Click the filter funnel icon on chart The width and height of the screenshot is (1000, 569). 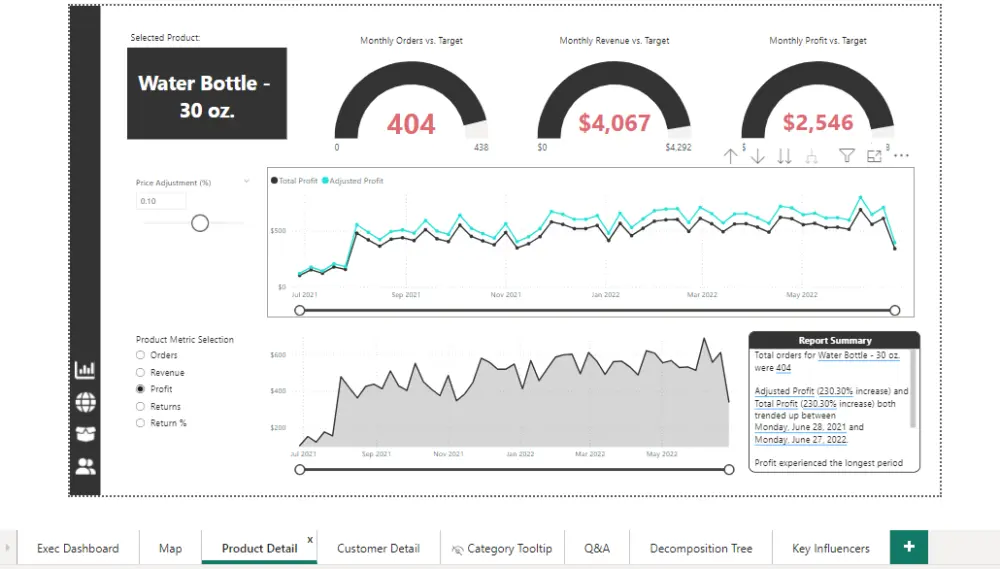click(846, 156)
